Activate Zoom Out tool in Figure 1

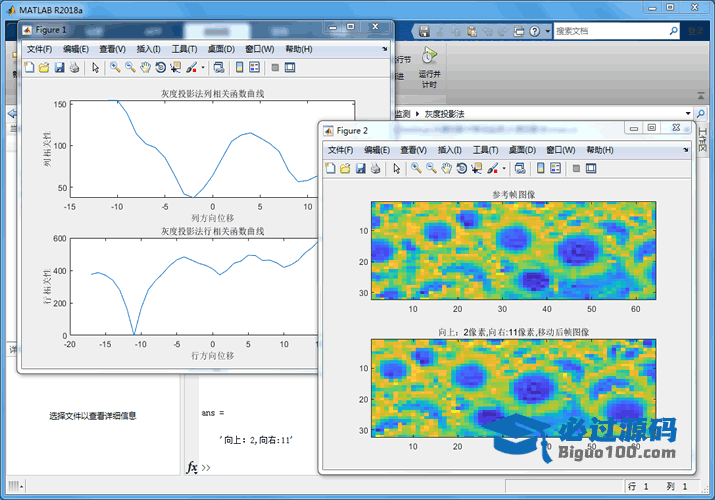[x=130, y=68]
